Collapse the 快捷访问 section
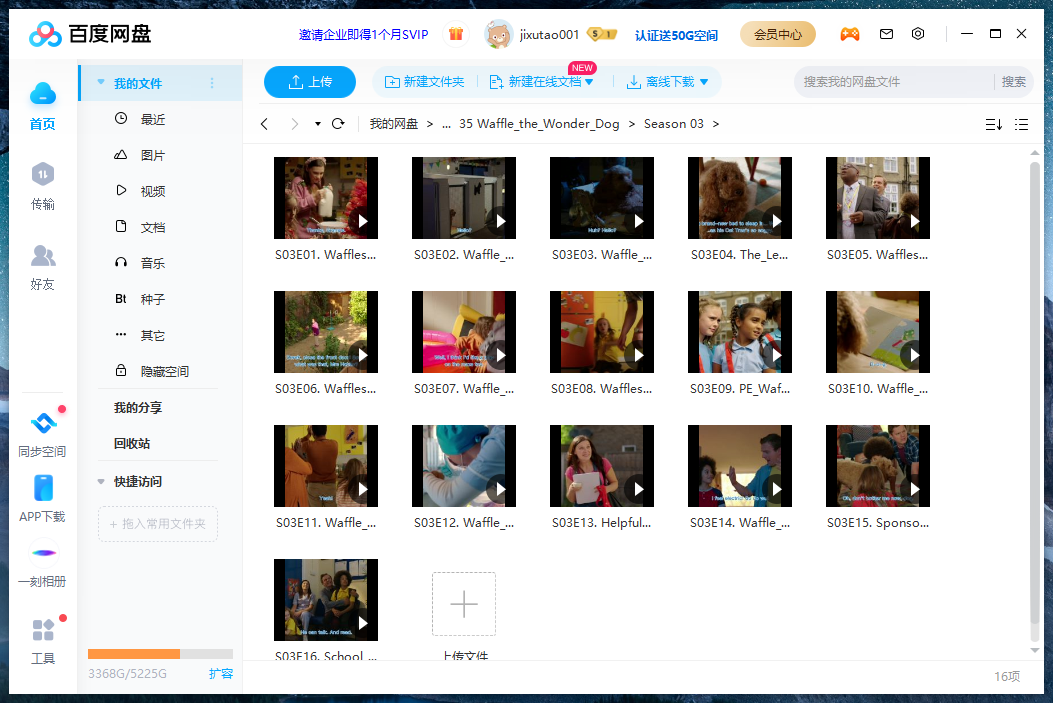 tap(101, 481)
